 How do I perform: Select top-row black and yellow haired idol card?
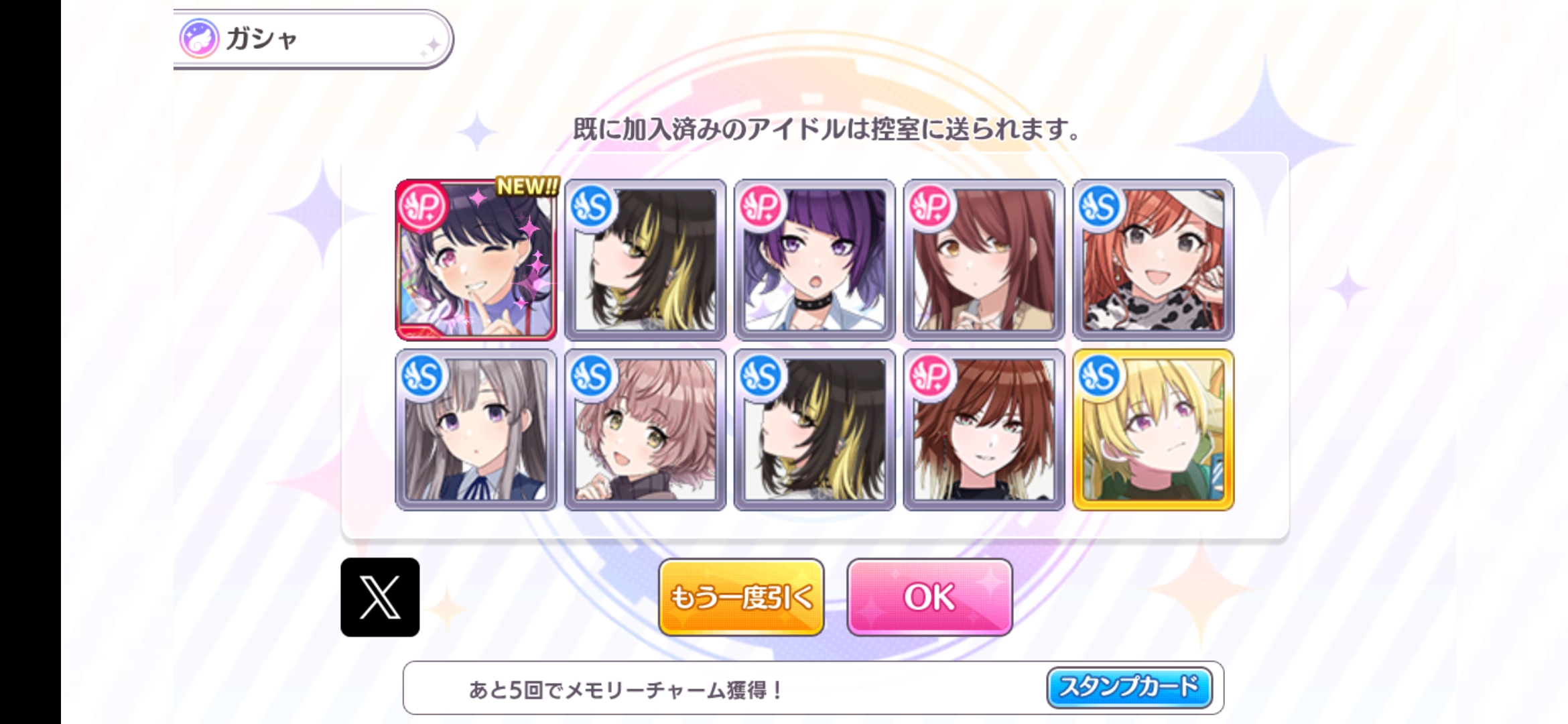point(645,259)
